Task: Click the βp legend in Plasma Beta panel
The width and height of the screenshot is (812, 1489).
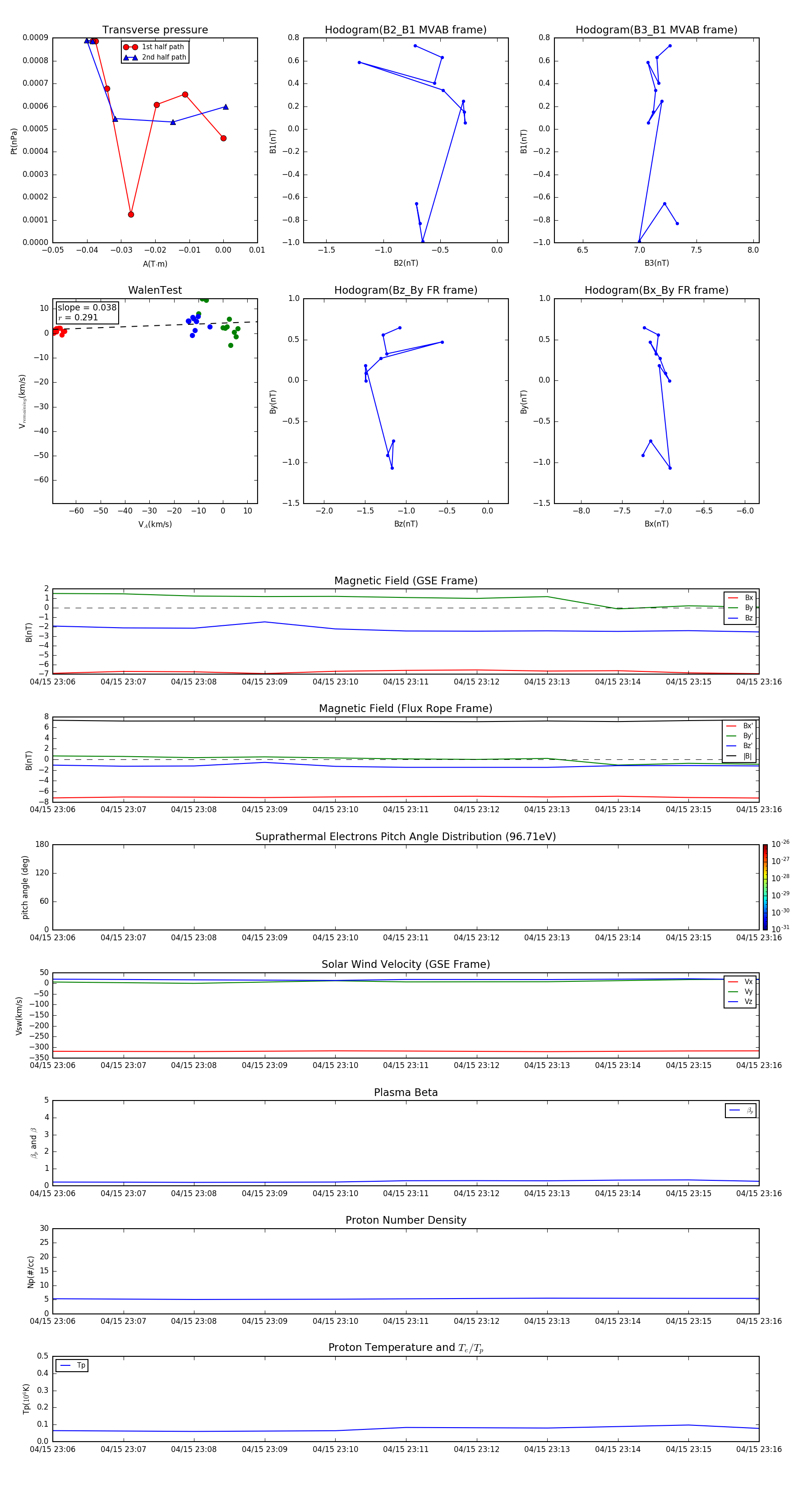Action: pos(741,1110)
